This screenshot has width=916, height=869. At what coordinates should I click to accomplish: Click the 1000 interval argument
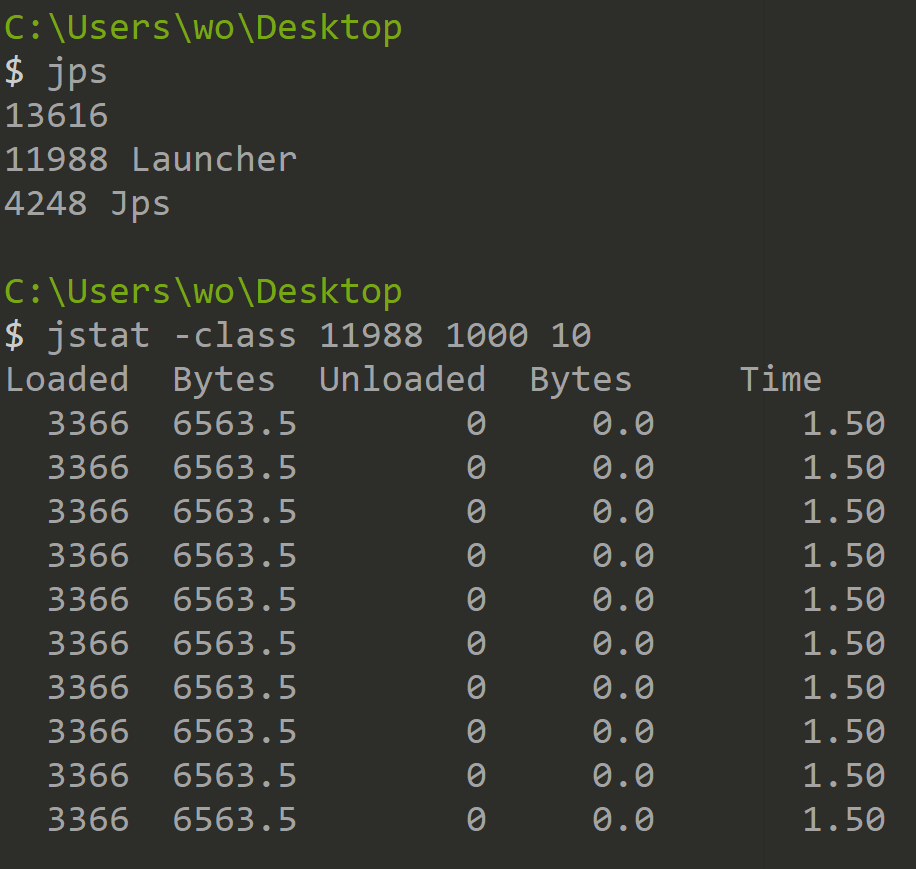pyautogui.click(x=487, y=336)
